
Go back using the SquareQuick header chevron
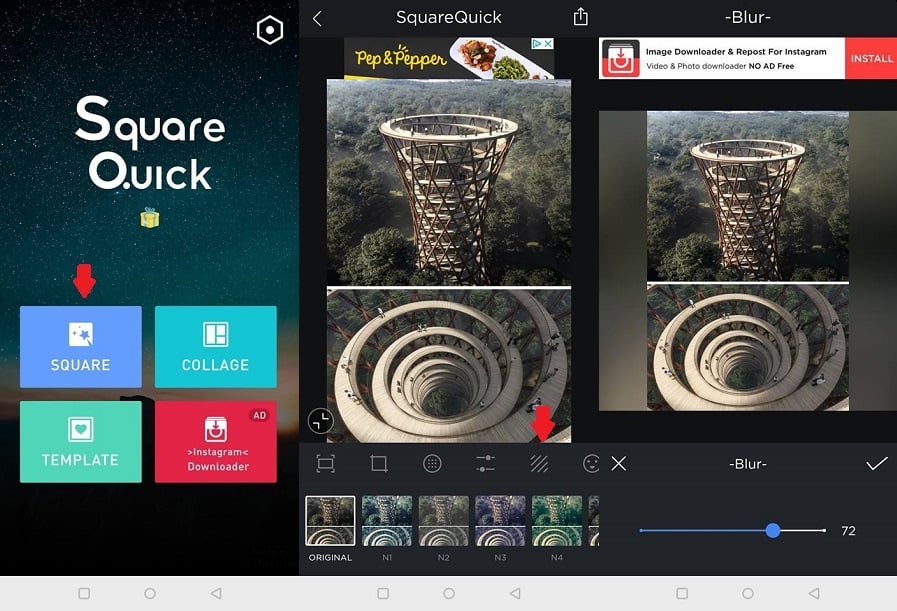click(317, 18)
